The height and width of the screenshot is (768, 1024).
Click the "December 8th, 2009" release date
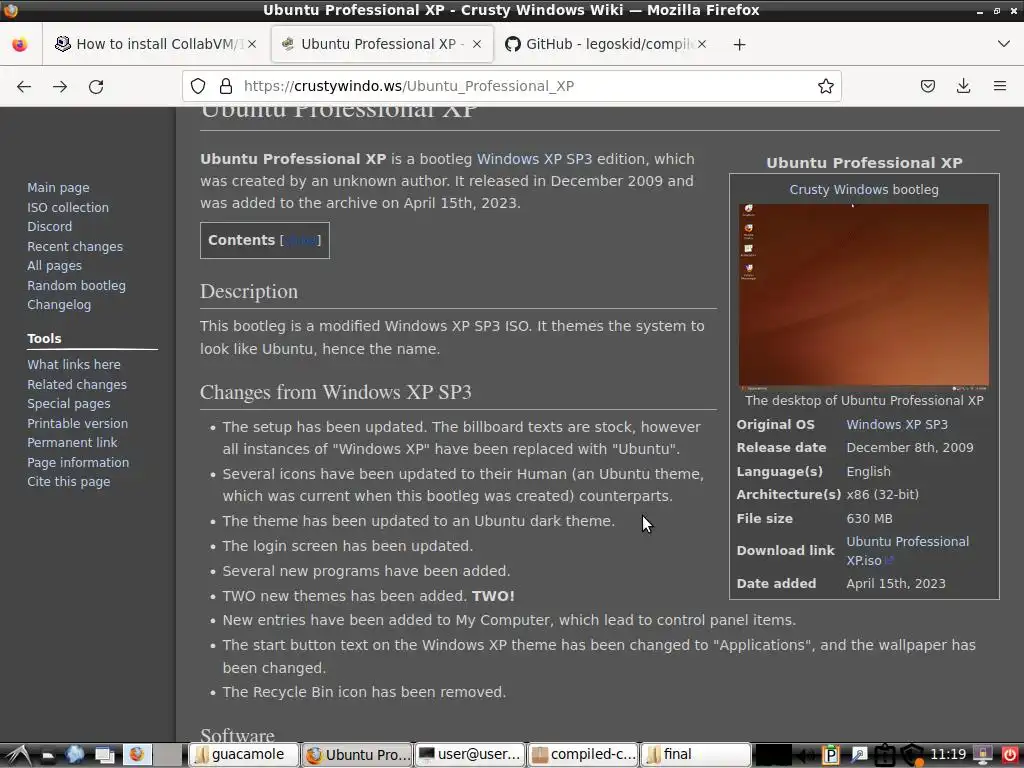910,448
